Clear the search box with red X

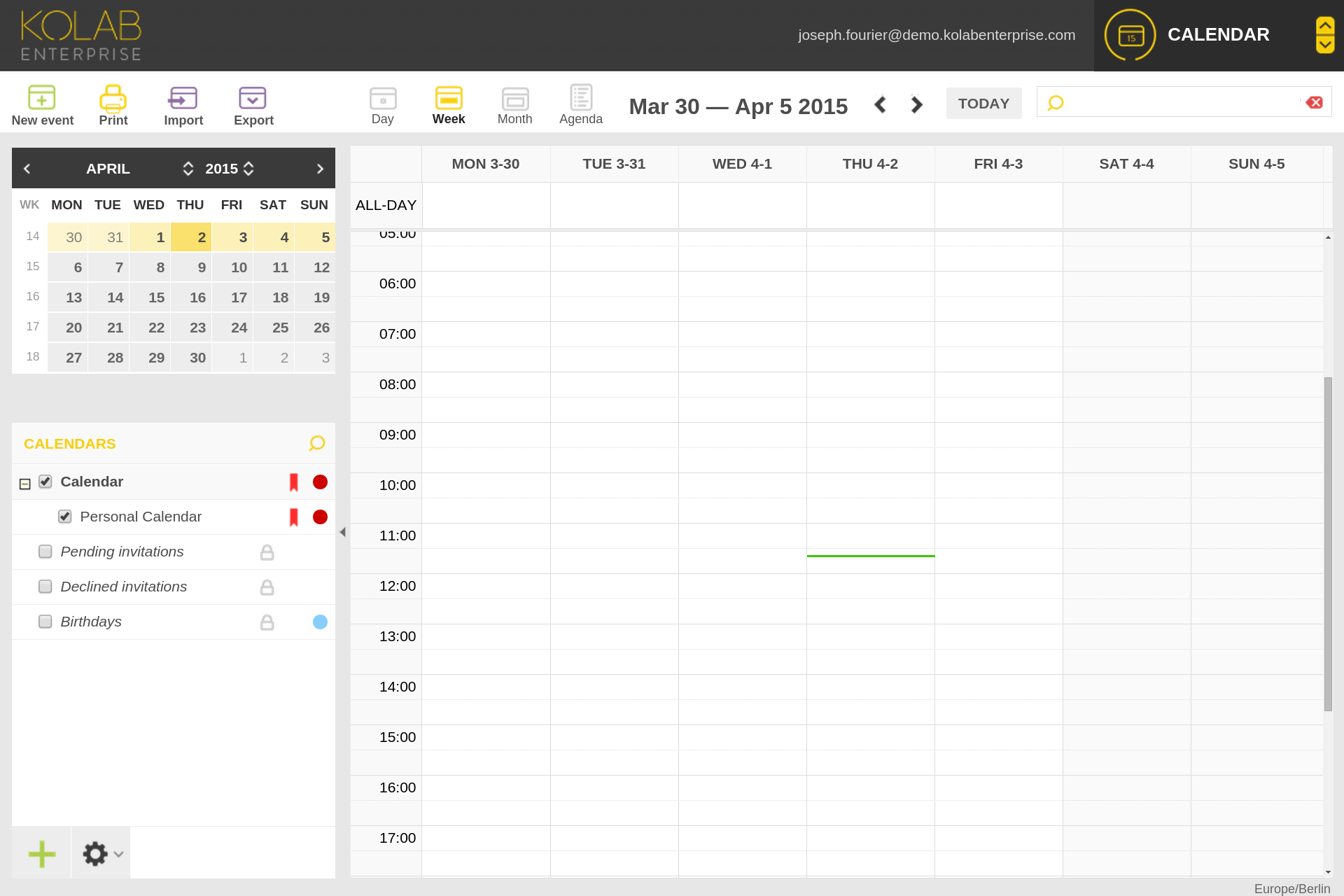(1315, 102)
